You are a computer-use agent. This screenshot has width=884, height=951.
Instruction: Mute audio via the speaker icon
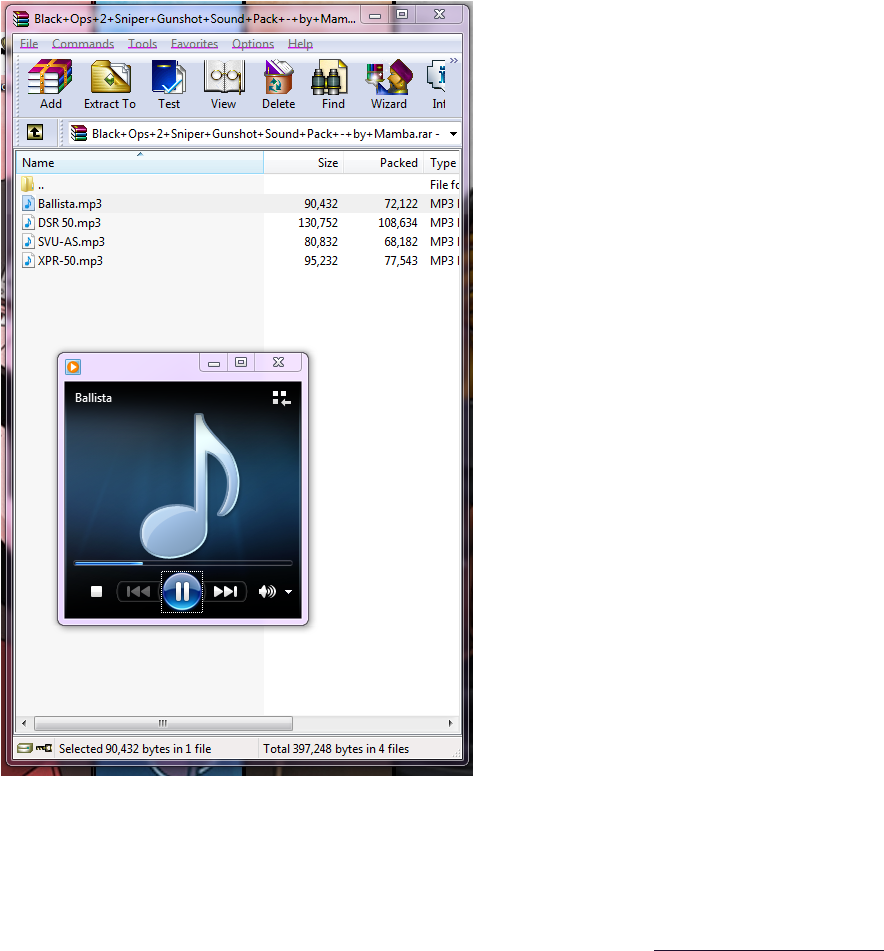click(x=265, y=591)
